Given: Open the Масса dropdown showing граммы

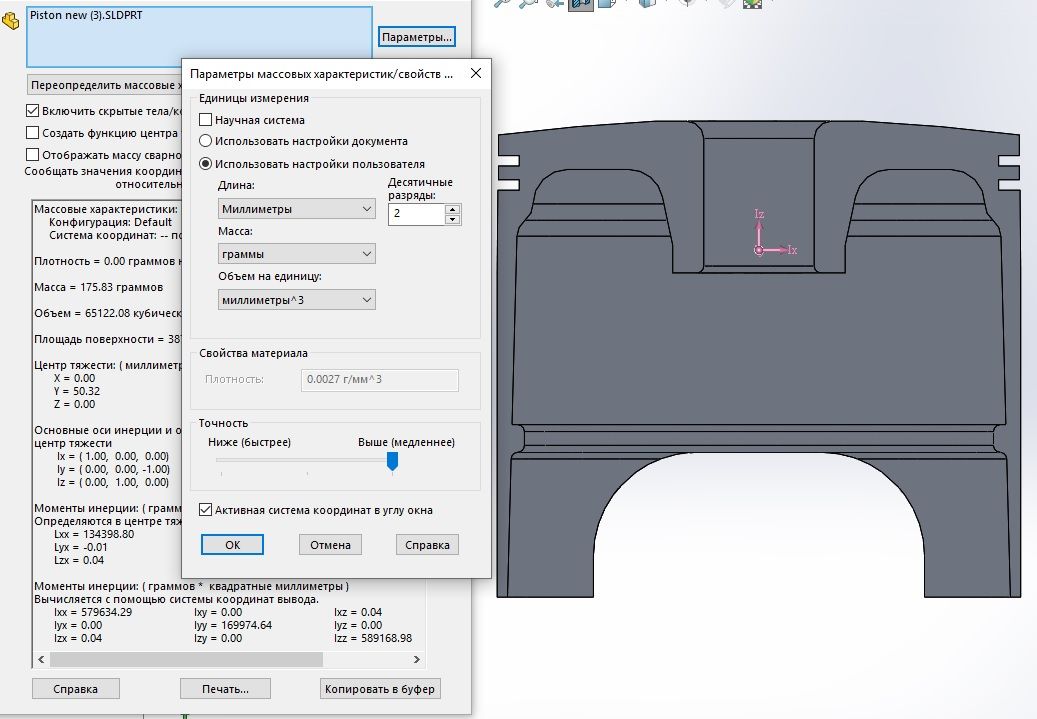Looking at the screenshot, I should 296,254.
